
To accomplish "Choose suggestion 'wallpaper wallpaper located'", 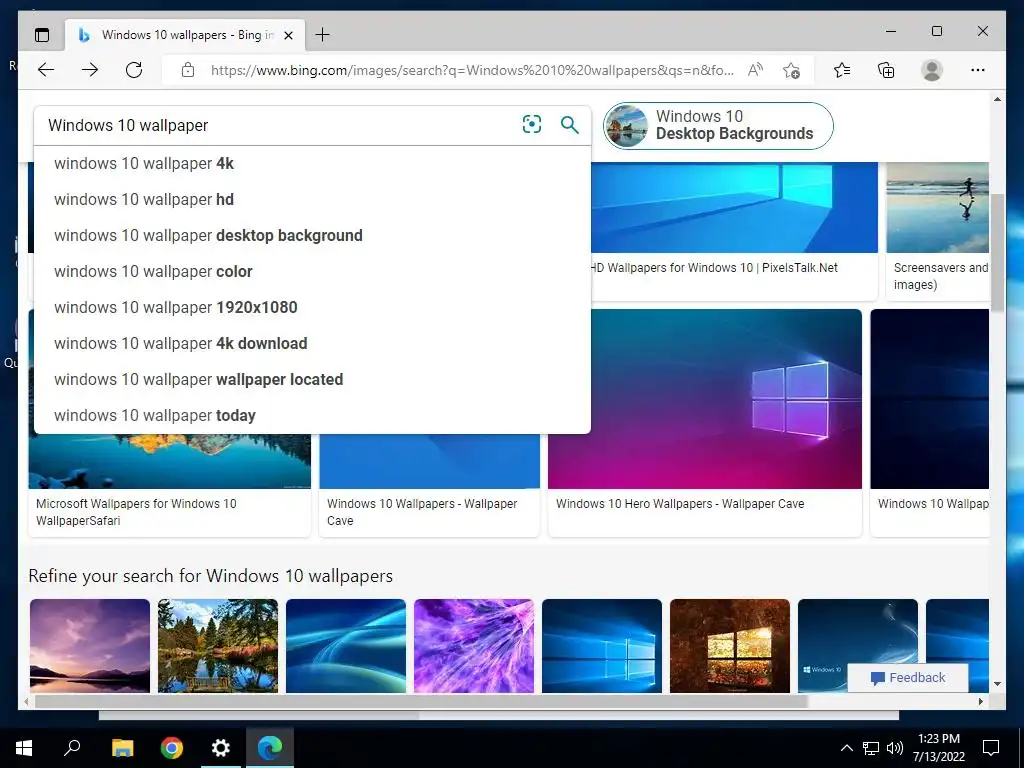I will [312, 379].
